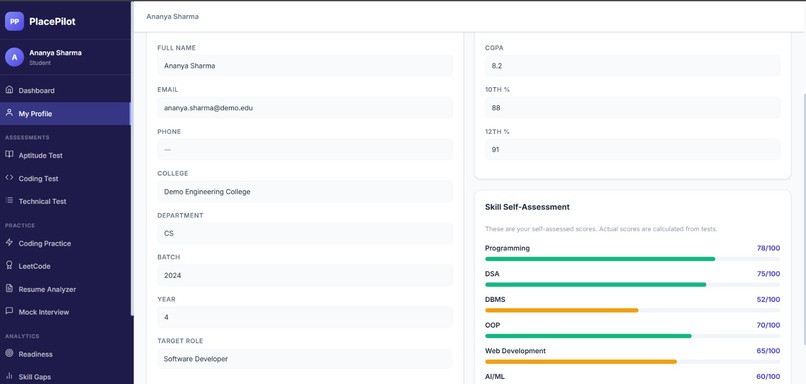
Task: Click the Department field showing CS
Action: 305,233
